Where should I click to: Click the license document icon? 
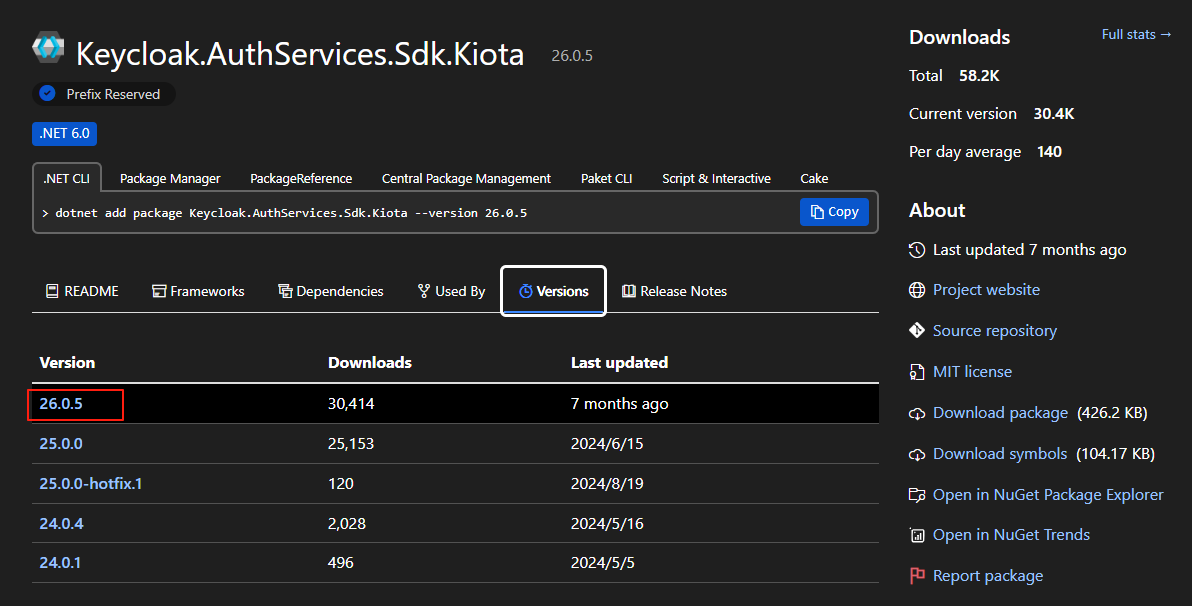click(917, 372)
